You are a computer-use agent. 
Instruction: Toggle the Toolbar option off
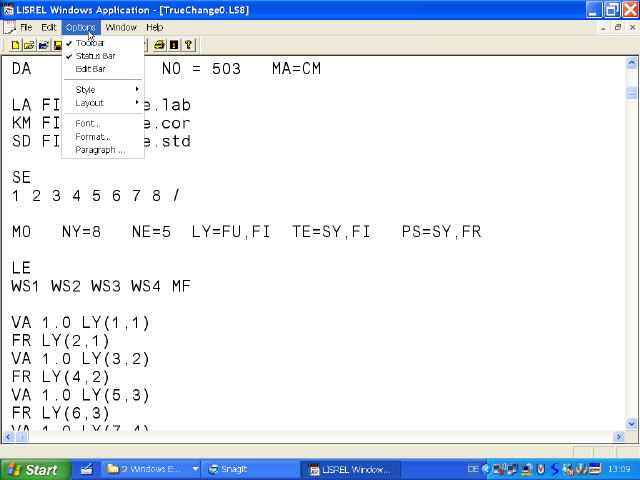(90, 43)
